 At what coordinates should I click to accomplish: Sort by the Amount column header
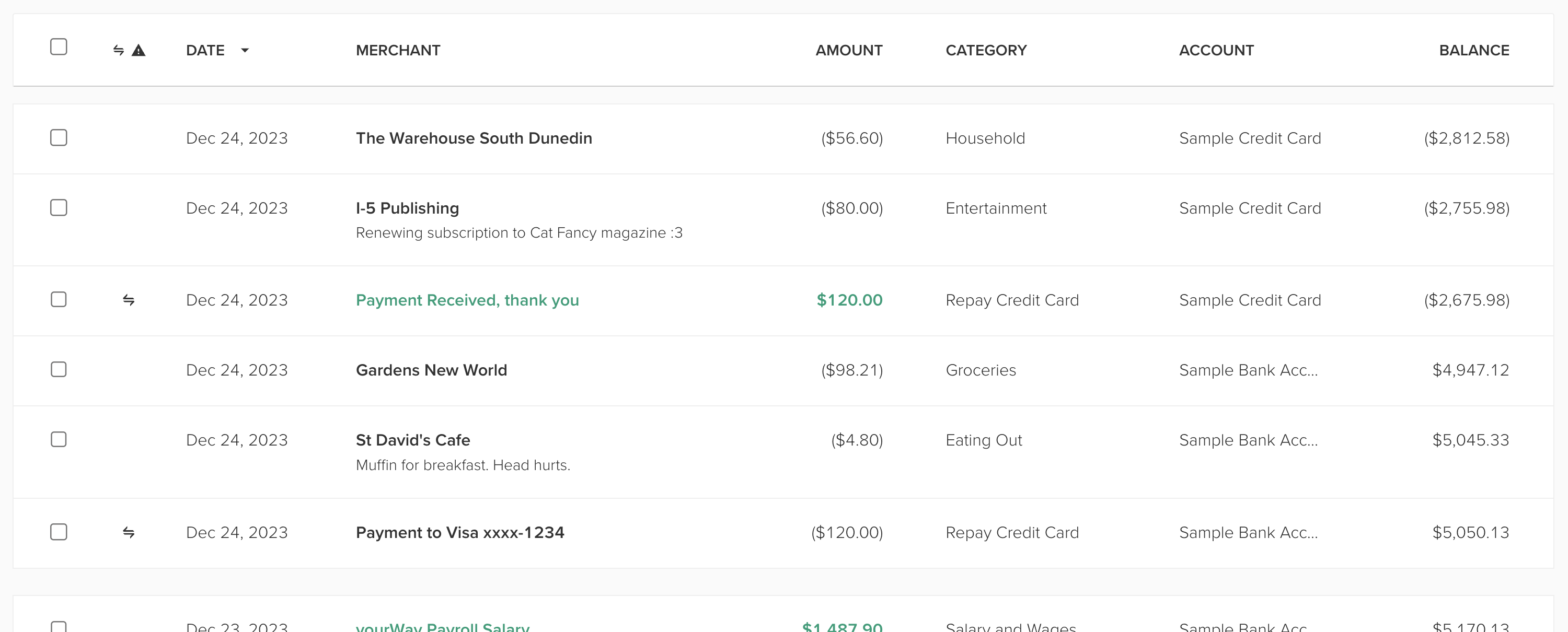click(x=848, y=51)
